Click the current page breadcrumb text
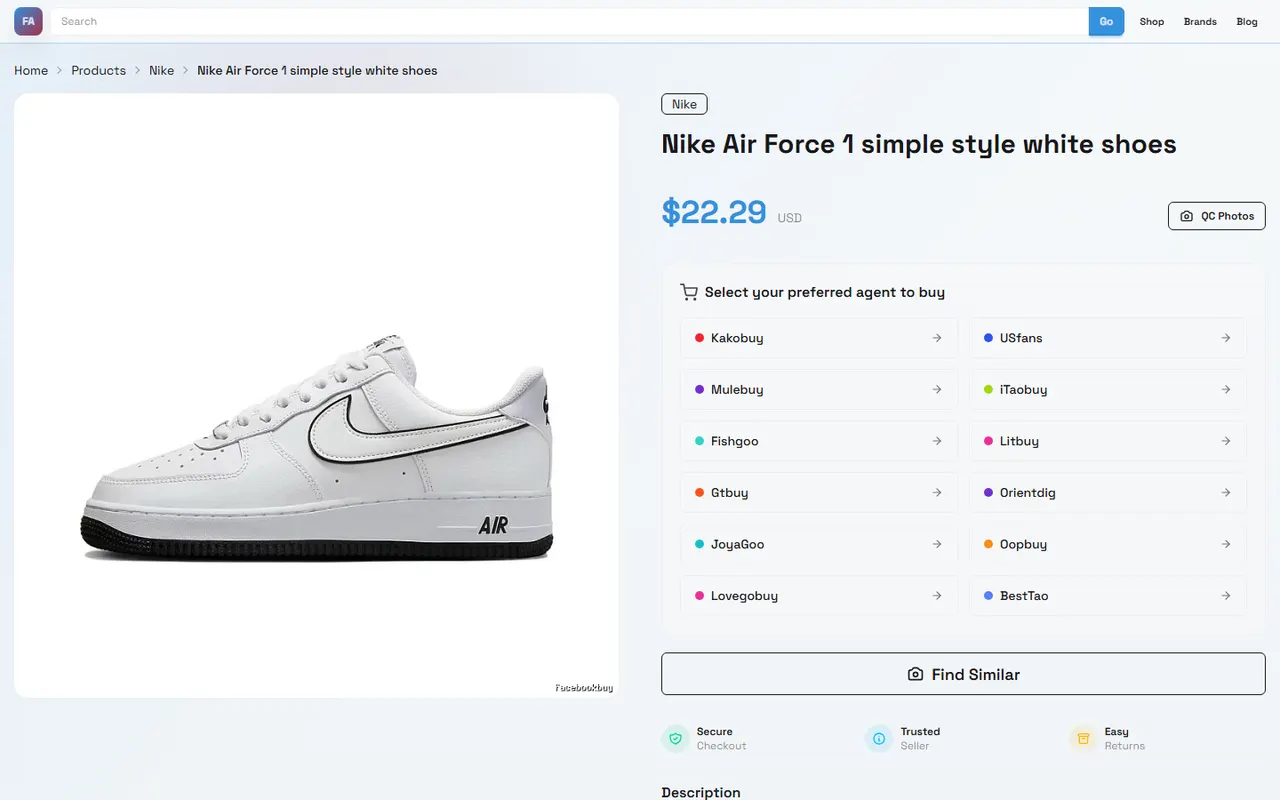 click(317, 70)
